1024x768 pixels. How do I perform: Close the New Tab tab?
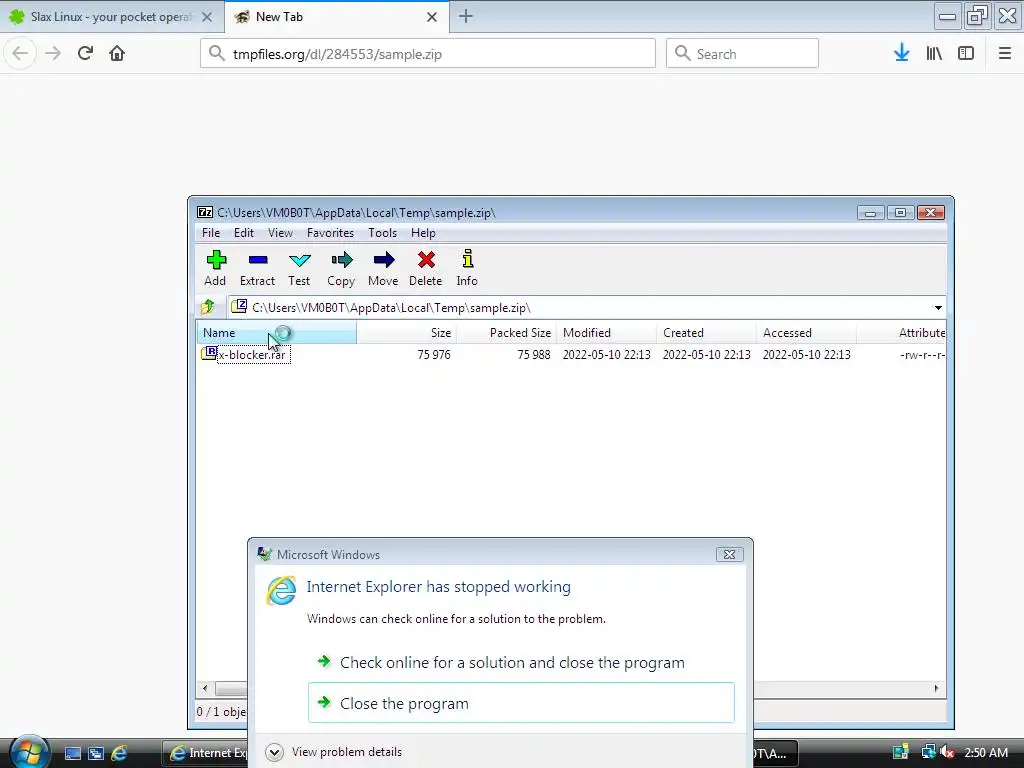[x=432, y=17]
